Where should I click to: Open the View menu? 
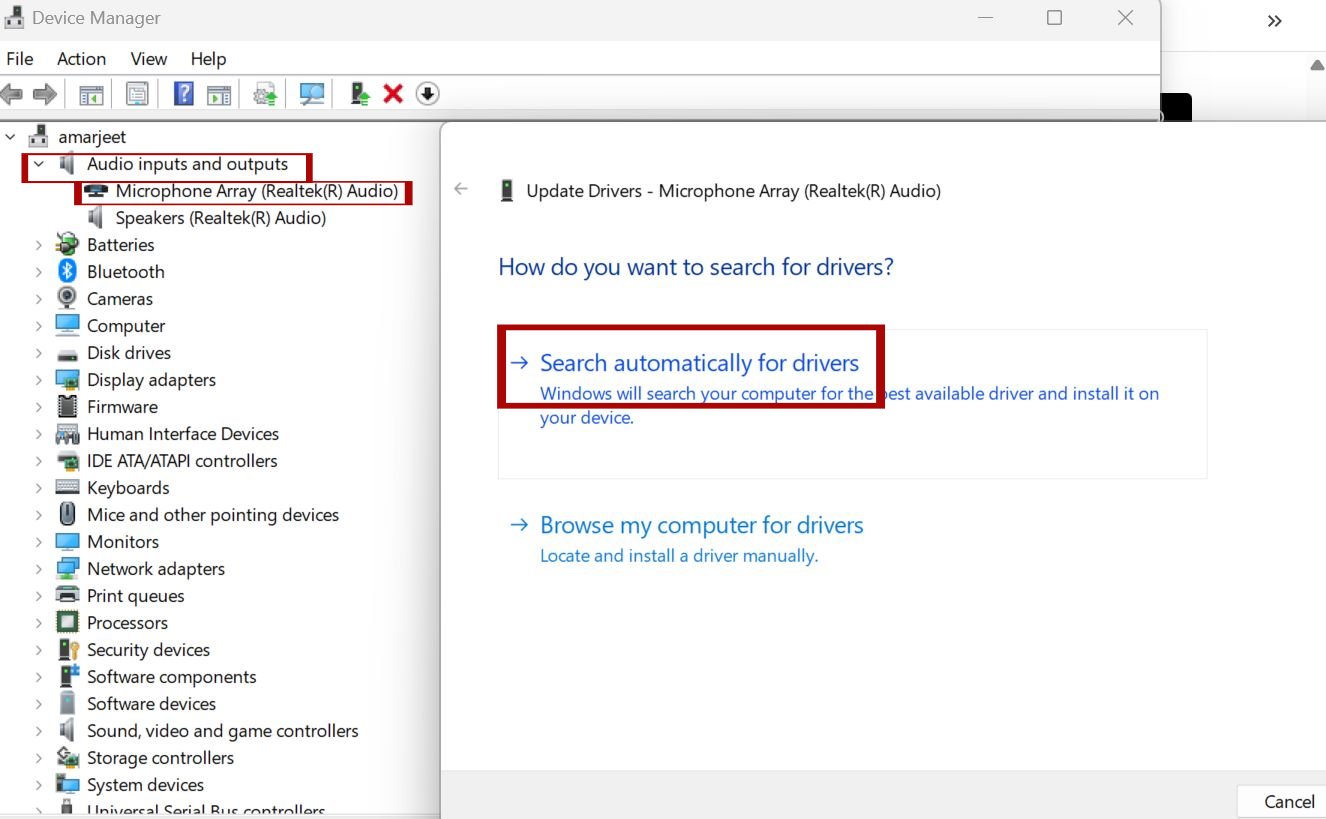click(148, 58)
